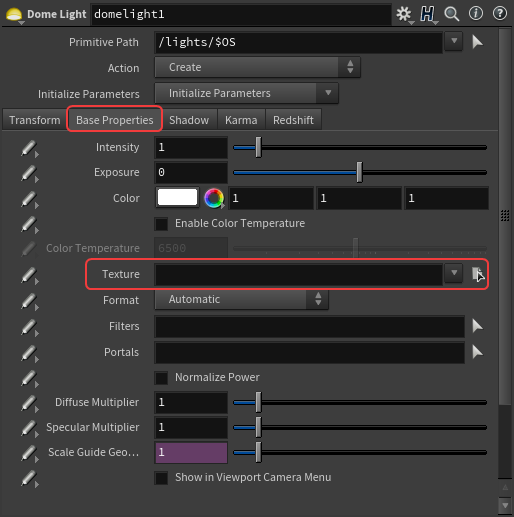Viewport: 514px width, 517px height.
Task: Click the Intensity value field
Action: pyautogui.click(x=191, y=147)
